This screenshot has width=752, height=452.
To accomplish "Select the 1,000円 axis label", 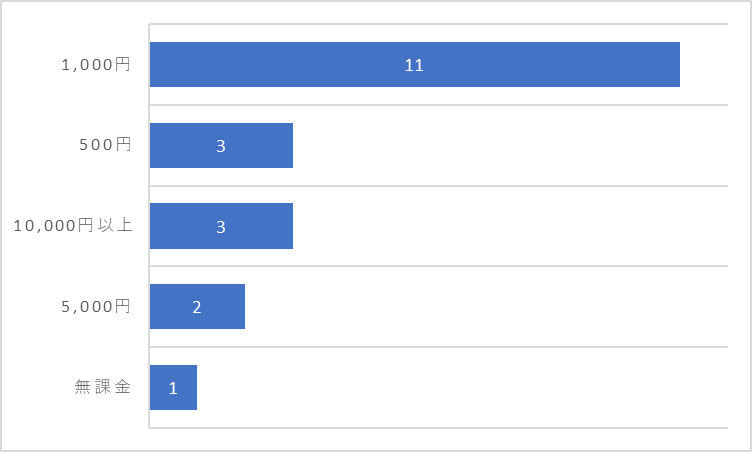I will 96,64.
